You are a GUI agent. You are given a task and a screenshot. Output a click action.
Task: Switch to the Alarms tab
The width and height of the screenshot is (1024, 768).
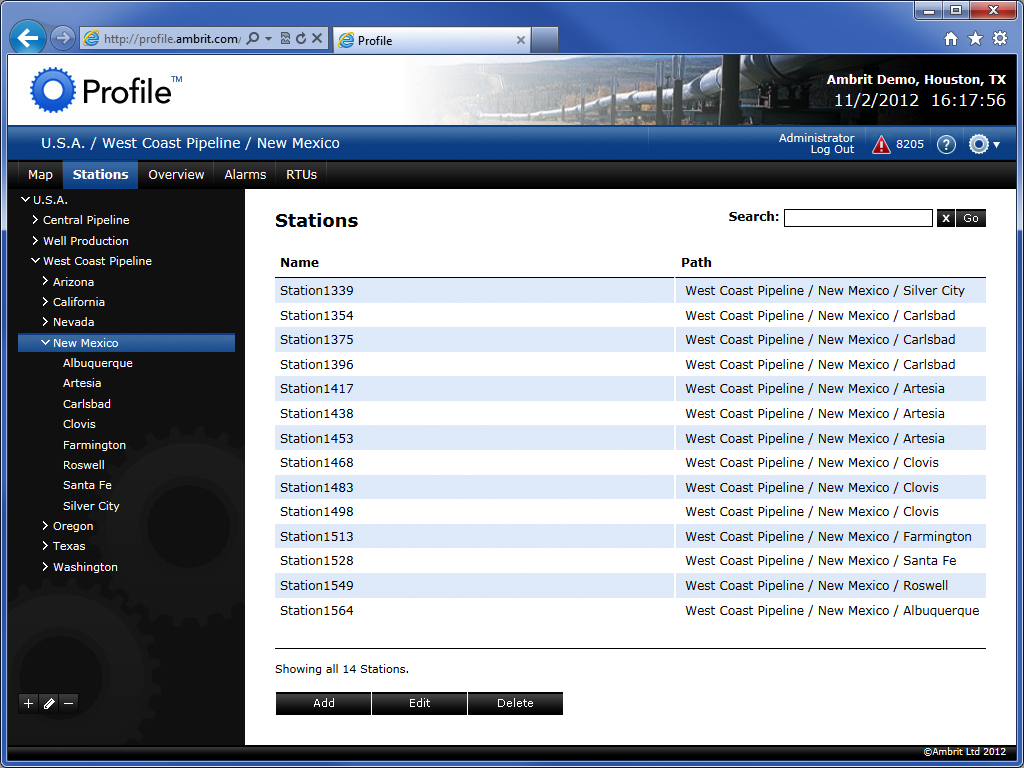pyautogui.click(x=245, y=174)
